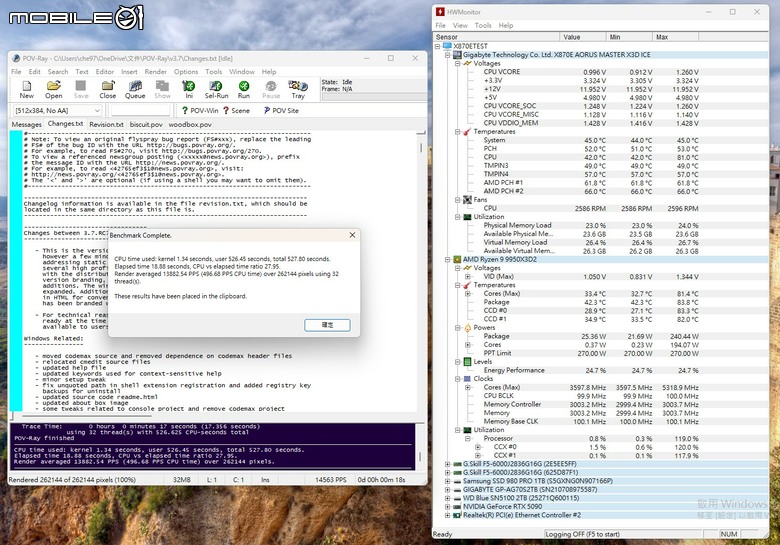
Task: Switch to the woodbox.pov tab
Action: tap(190, 124)
